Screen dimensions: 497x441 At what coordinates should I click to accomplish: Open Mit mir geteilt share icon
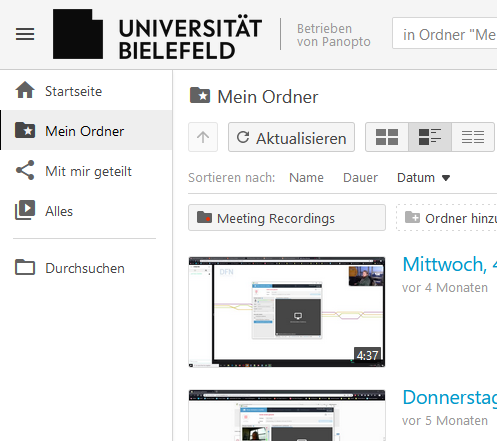coord(25,170)
